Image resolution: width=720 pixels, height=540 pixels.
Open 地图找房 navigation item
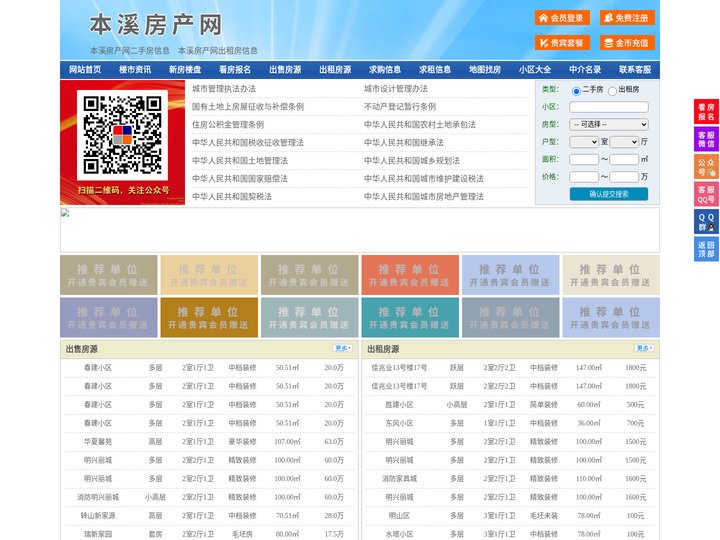[485, 70]
